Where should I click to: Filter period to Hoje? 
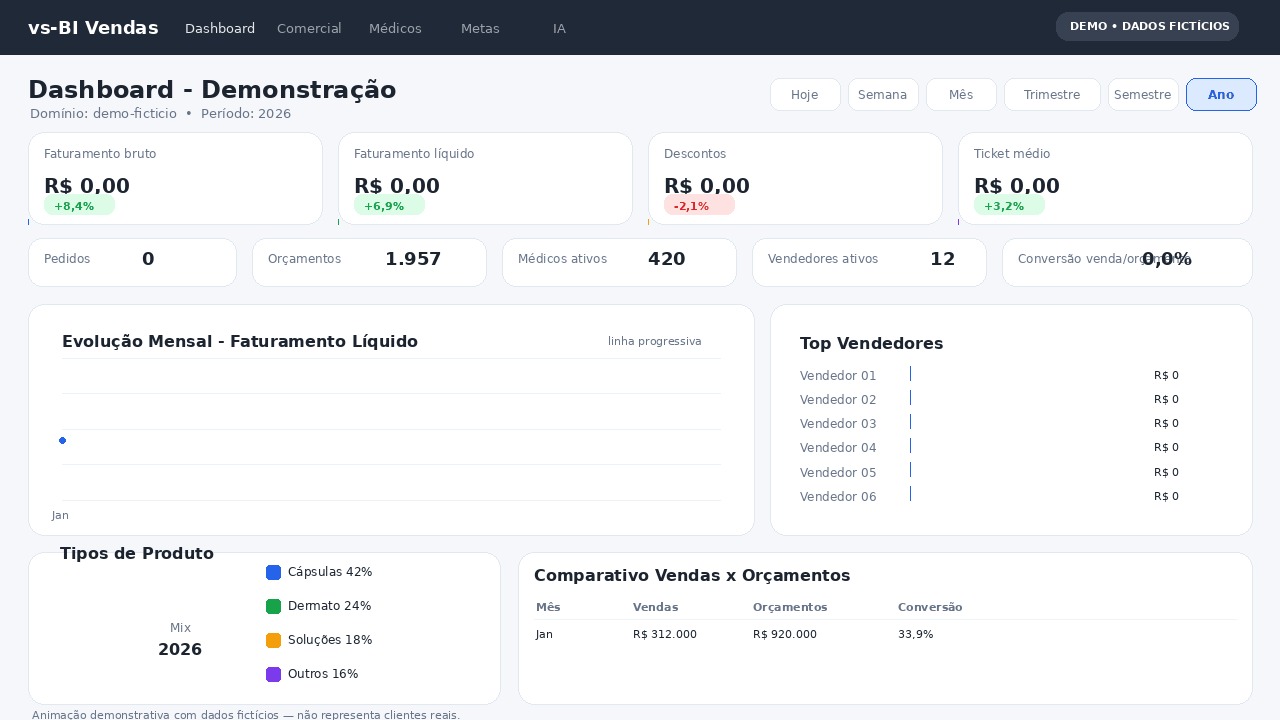point(805,94)
